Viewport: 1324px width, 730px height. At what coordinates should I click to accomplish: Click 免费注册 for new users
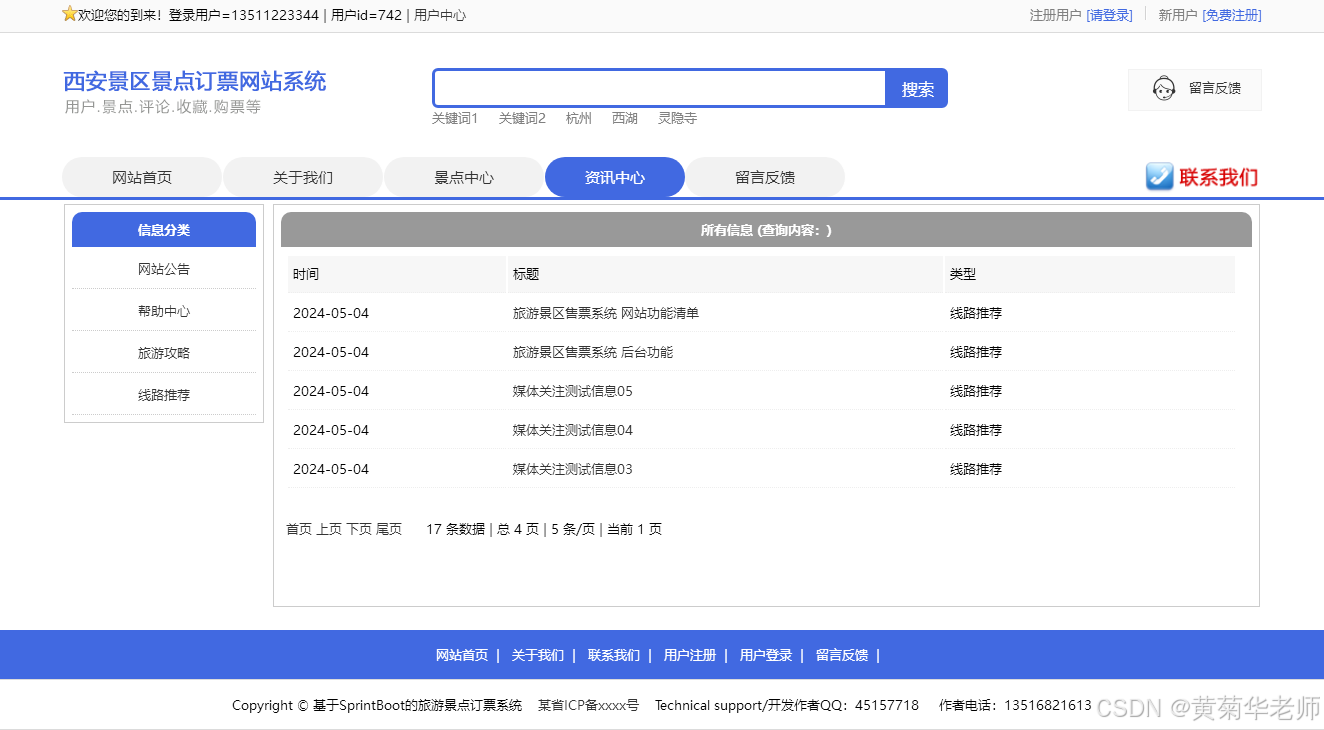(x=1231, y=15)
